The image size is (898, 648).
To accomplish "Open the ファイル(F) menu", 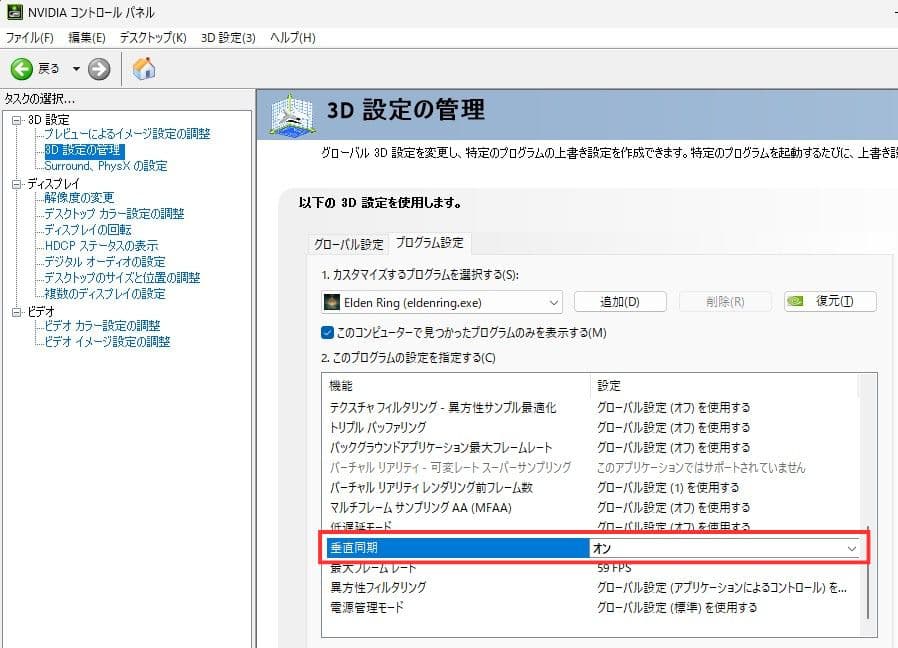I will [30, 38].
